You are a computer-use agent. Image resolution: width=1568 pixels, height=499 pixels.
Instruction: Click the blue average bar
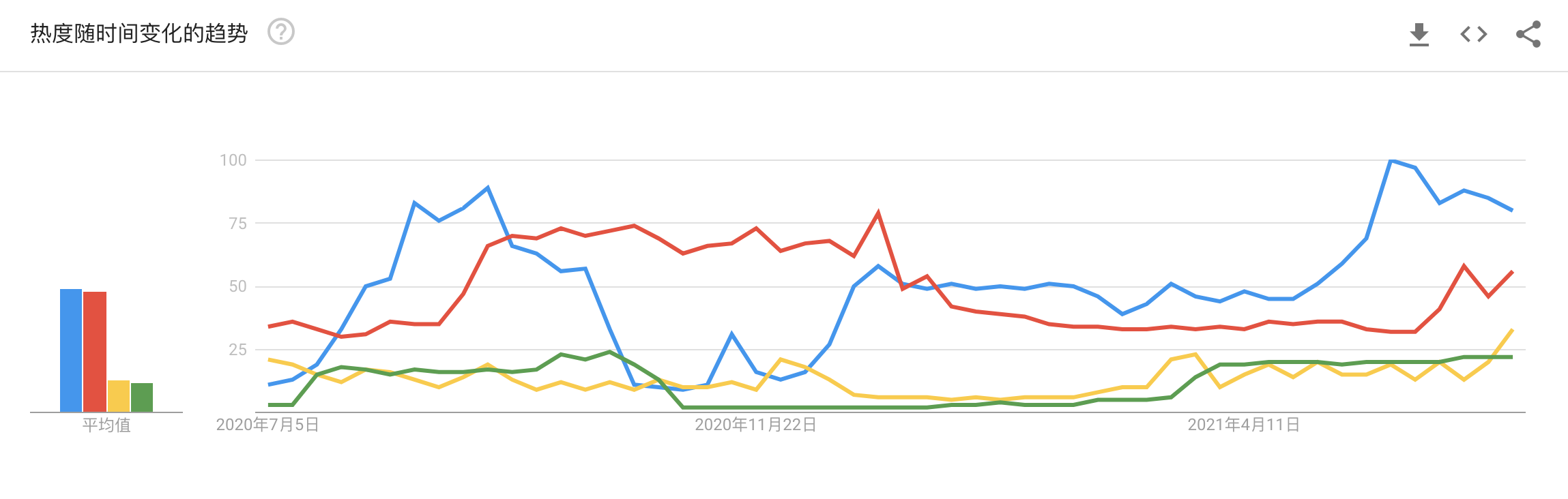(x=71, y=350)
